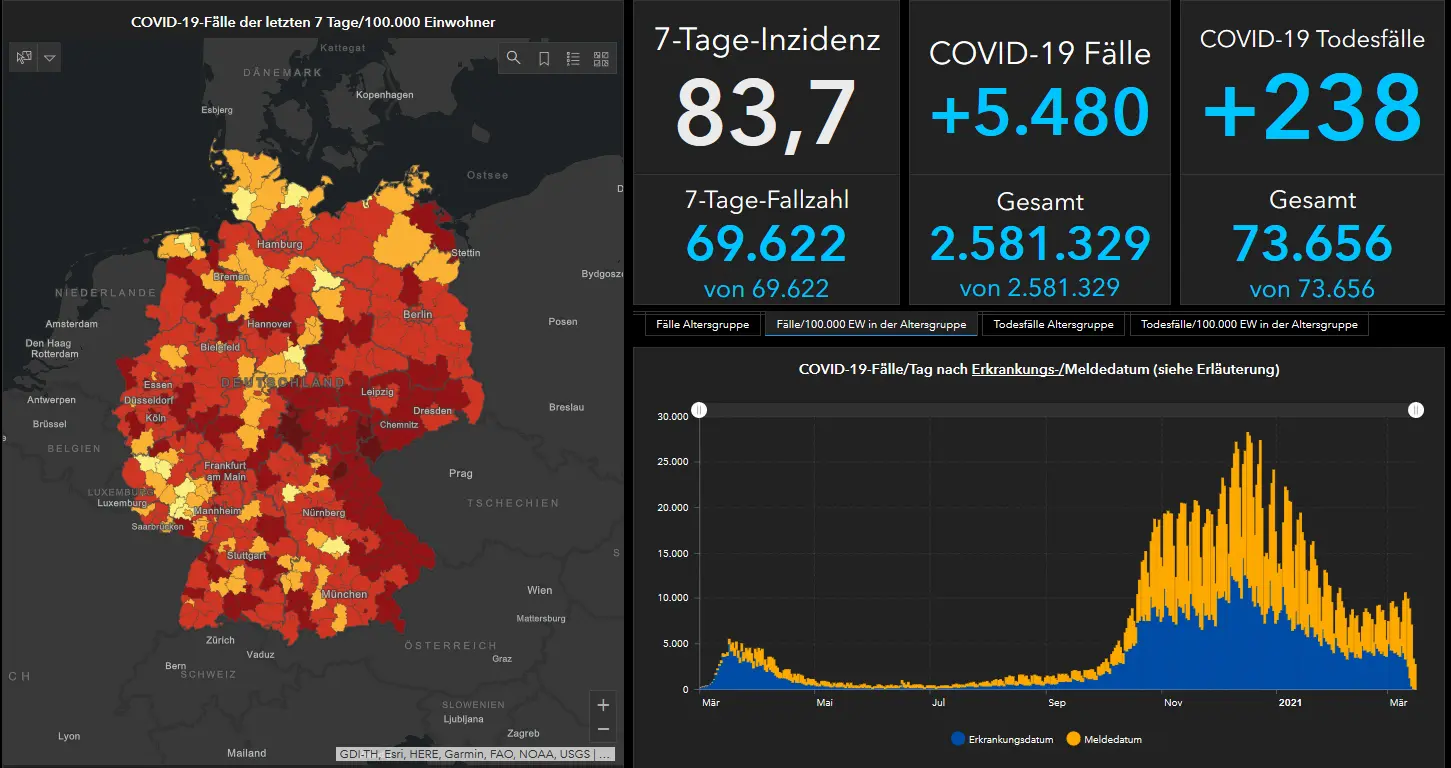This screenshot has height=768, width=1451.
Task: Click the COVID-19 Todesfälle Gesamt 73.656 figure
Action: click(x=1312, y=243)
